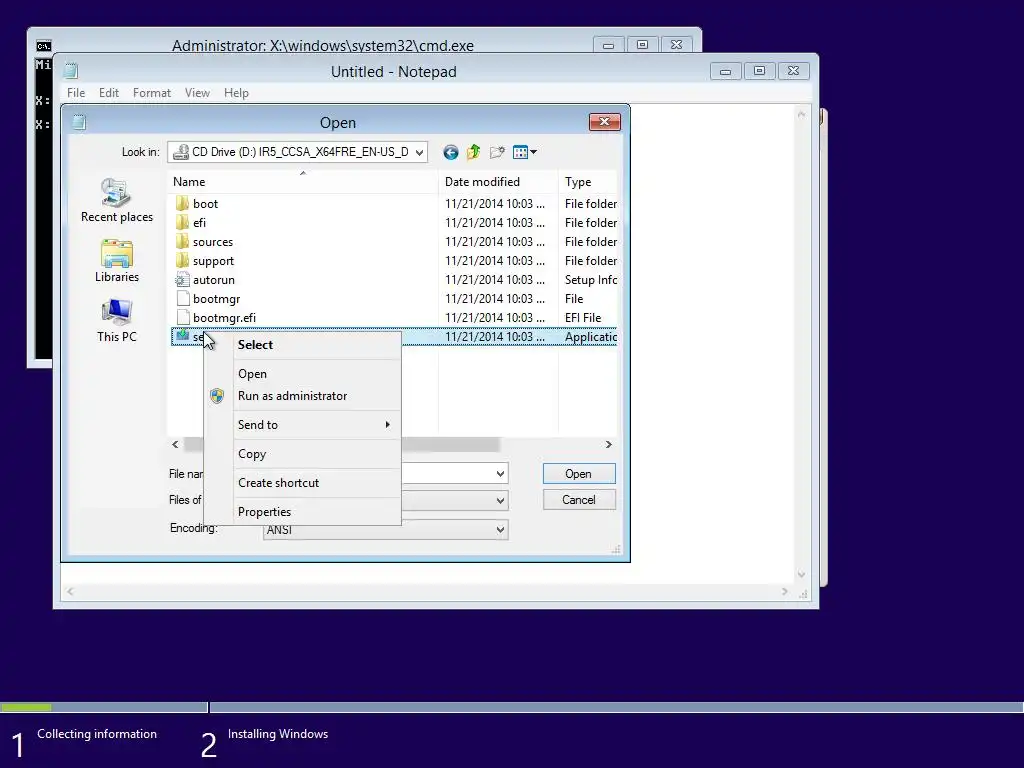The height and width of the screenshot is (768, 1024).
Task: Open Notepad's View menu
Action: tap(197, 93)
